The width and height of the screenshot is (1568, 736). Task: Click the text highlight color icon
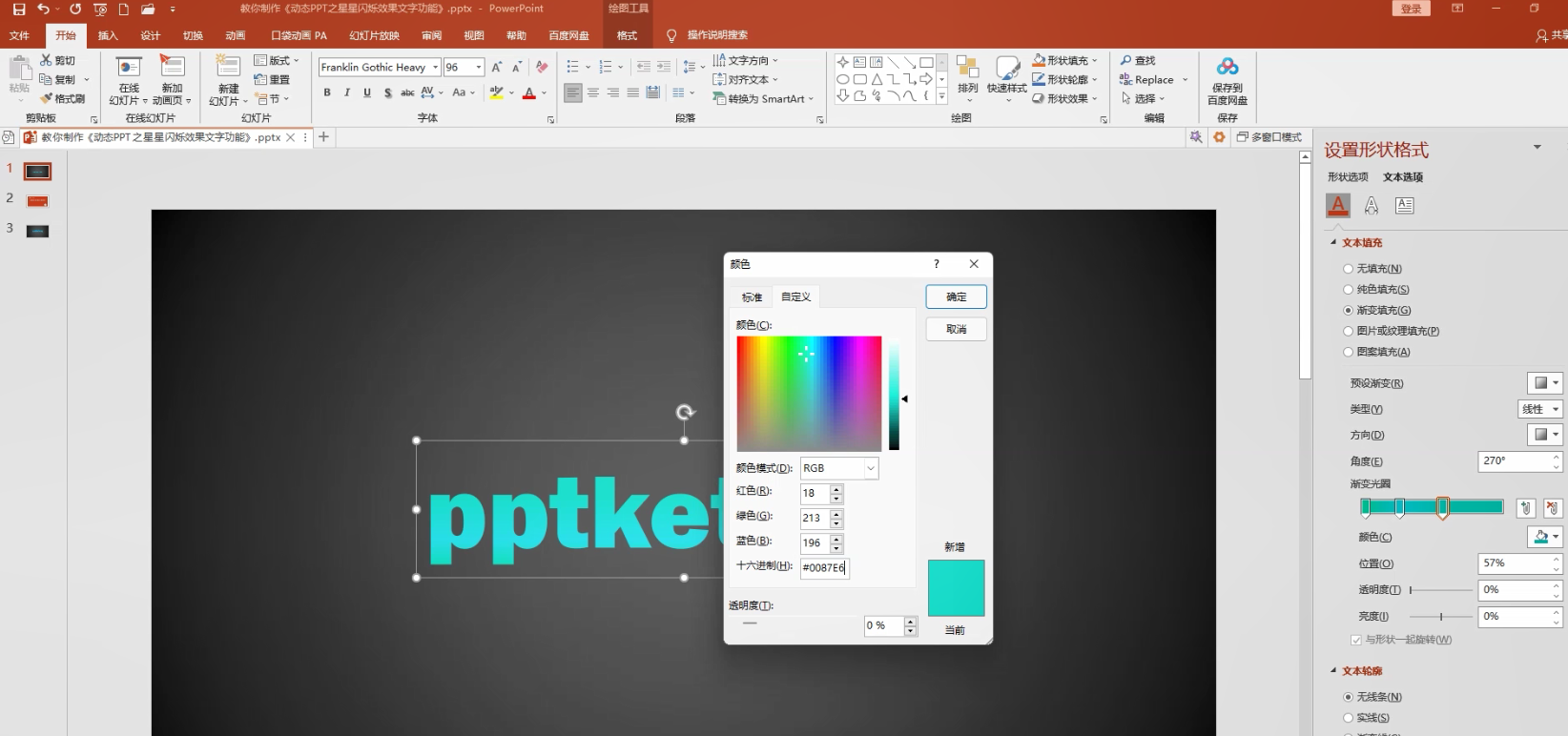pyautogui.click(x=496, y=93)
